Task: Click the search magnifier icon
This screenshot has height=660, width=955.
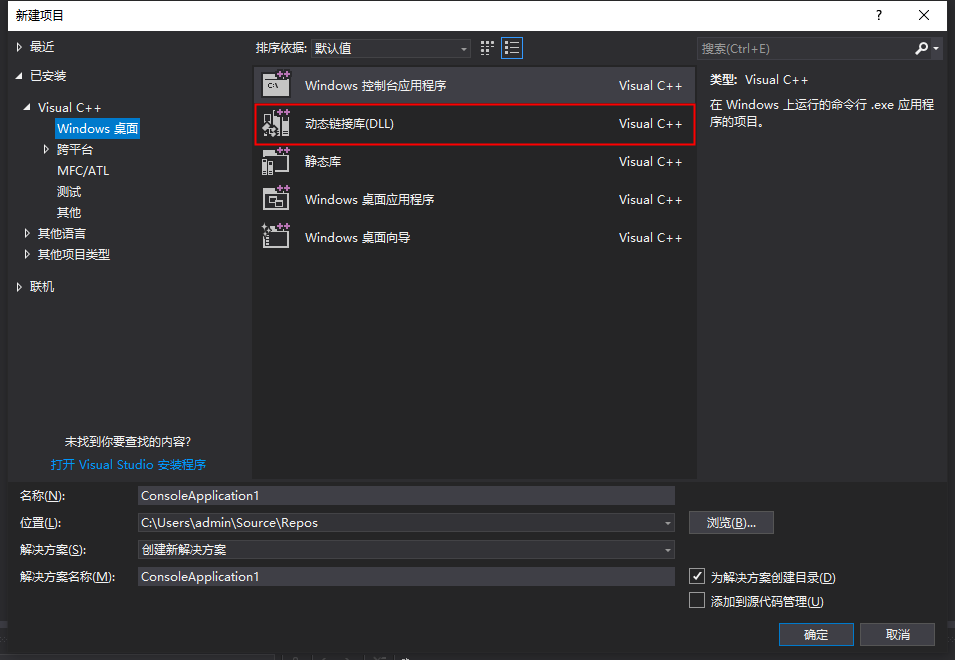Action: [x=922, y=48]
